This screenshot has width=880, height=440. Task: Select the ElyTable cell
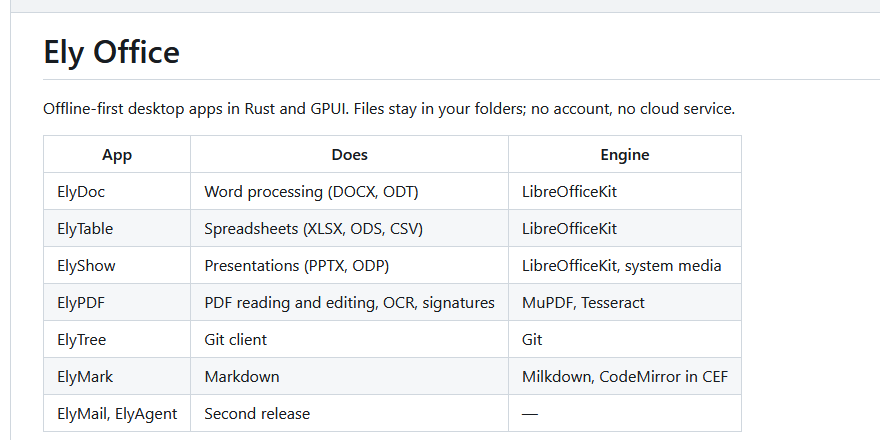coord(117,228)
